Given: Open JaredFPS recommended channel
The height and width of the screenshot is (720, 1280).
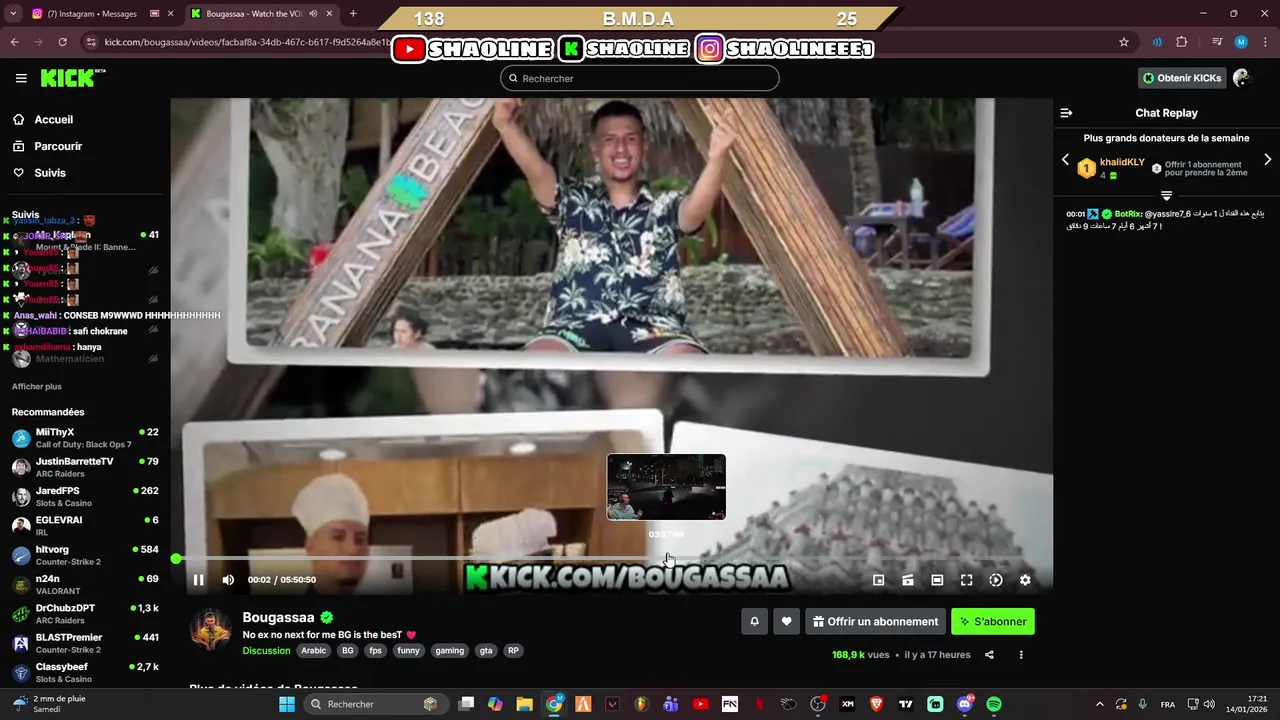Looking at the screenshot, I should [85, 497].
